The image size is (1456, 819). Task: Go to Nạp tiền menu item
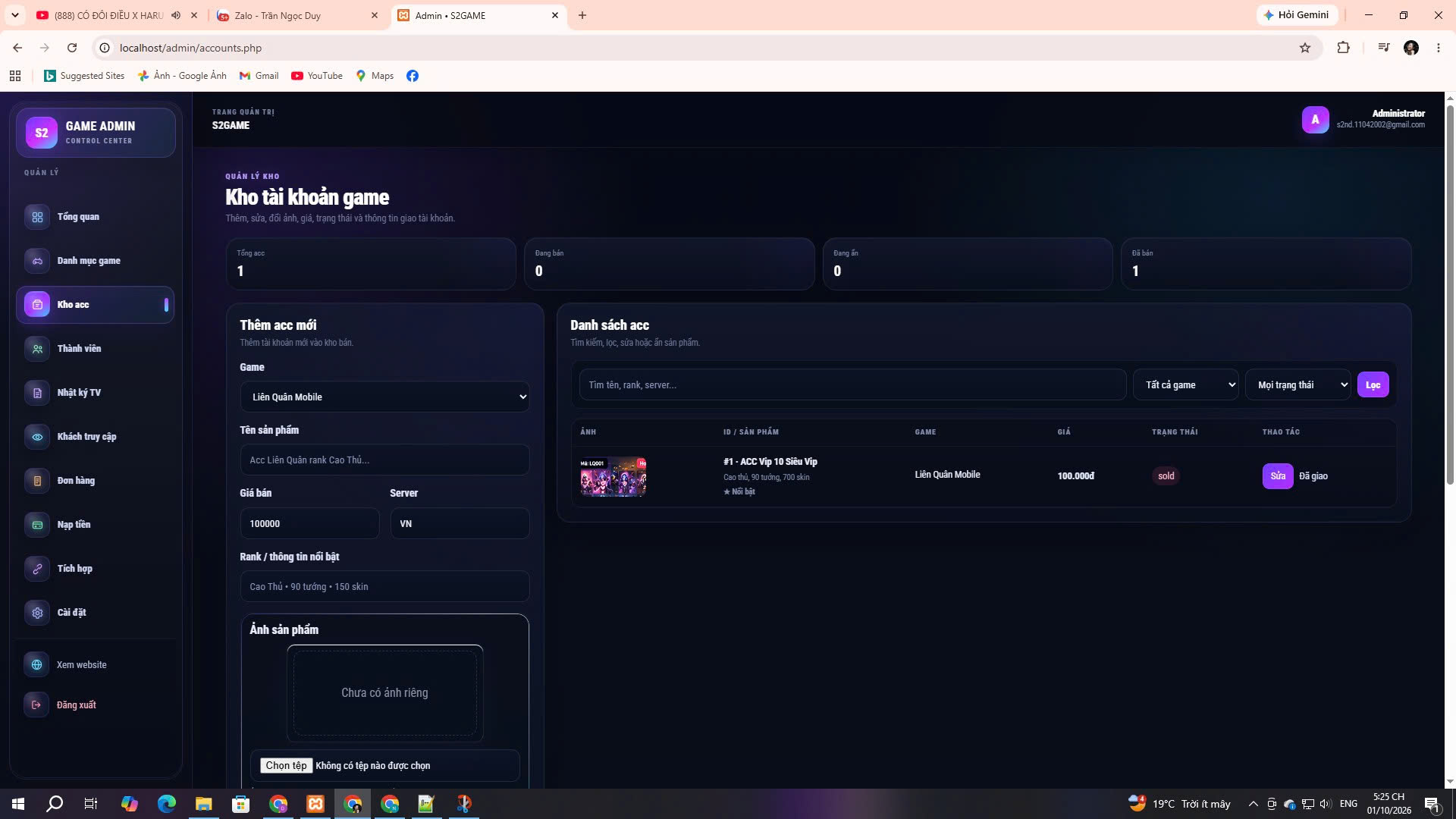96,525
